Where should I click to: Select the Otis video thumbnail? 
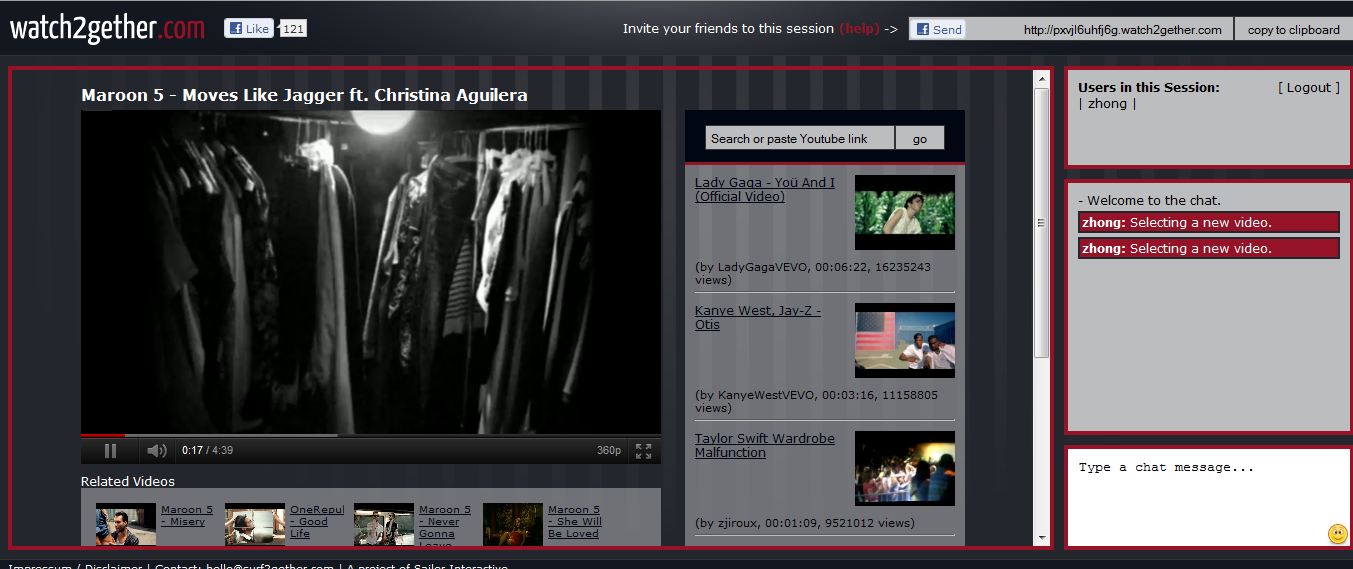[905, 340]
